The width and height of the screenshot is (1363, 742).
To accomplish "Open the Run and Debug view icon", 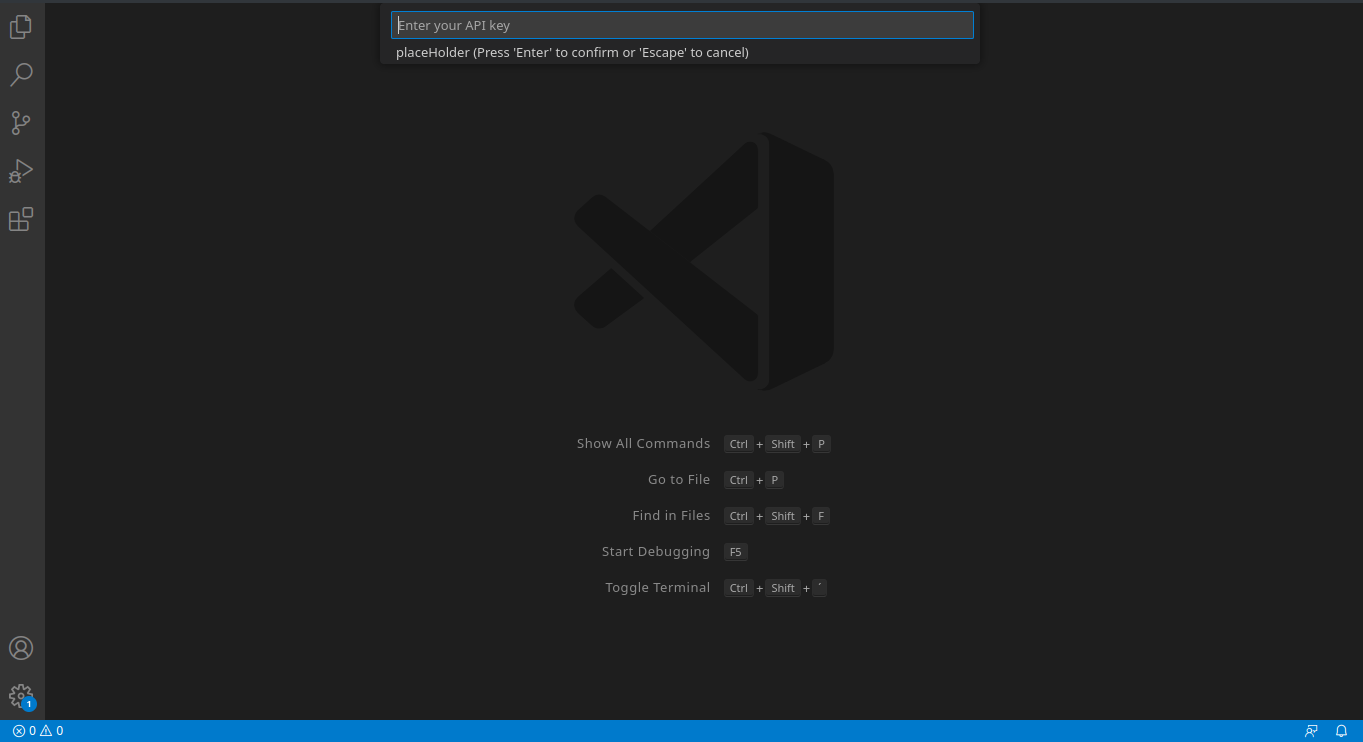I will 21,171.
